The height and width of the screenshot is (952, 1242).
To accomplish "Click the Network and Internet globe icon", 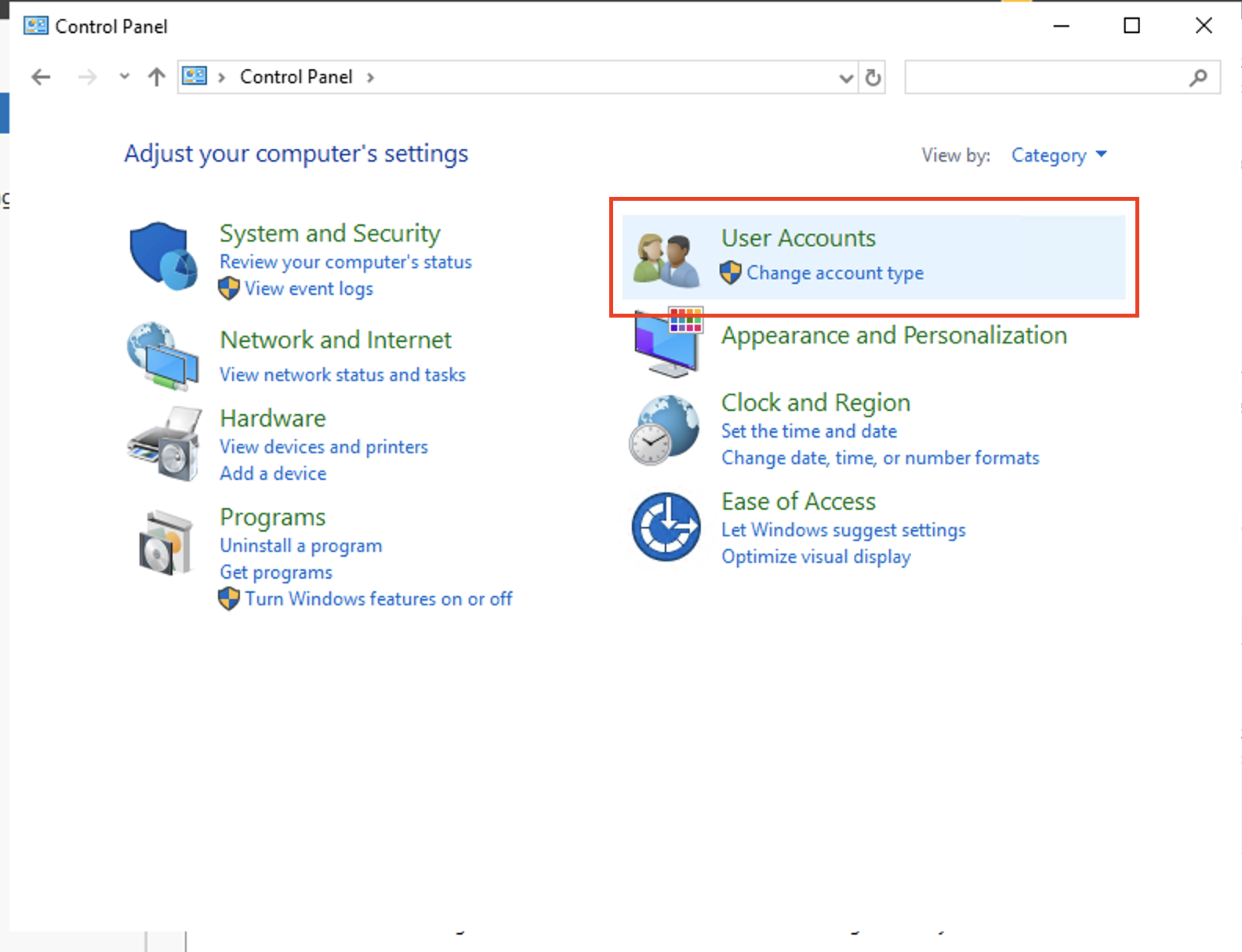I will (162, 356).
